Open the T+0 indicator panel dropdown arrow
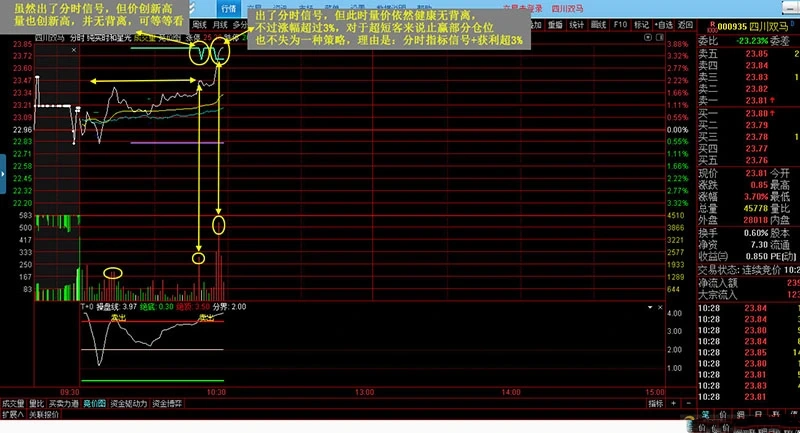The width and height of the screenshot is (800, 433). tap(649, 308)
